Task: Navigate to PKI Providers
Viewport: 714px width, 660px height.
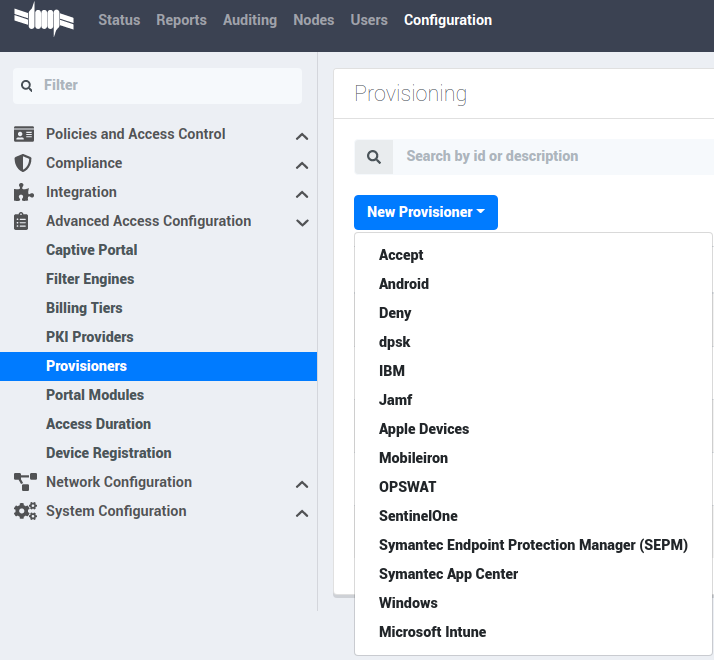Action: (x=90, y=337)
